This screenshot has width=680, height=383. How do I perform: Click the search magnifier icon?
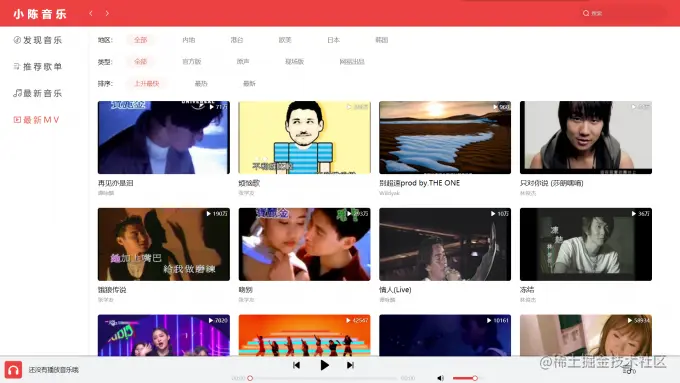pyautogui.click(x=586, y=13)
